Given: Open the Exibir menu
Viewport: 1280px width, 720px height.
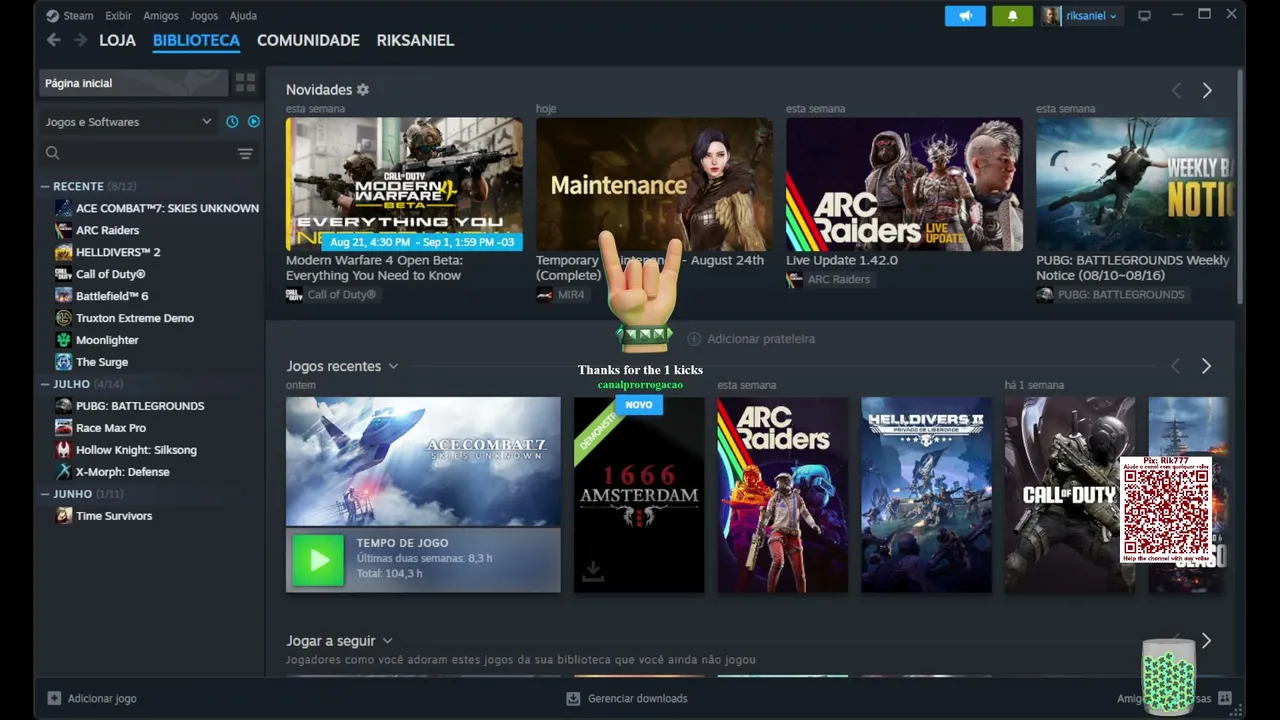Looking at the screenshot, I should (118, 16).
